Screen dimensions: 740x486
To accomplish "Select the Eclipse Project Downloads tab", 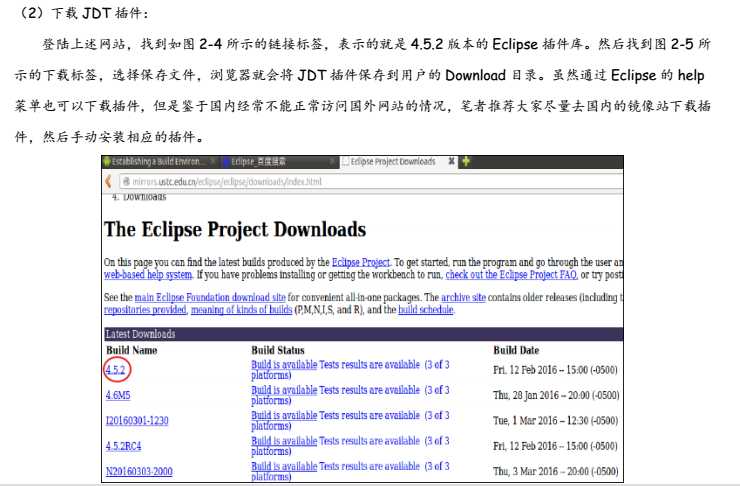I will coord(398,162).
